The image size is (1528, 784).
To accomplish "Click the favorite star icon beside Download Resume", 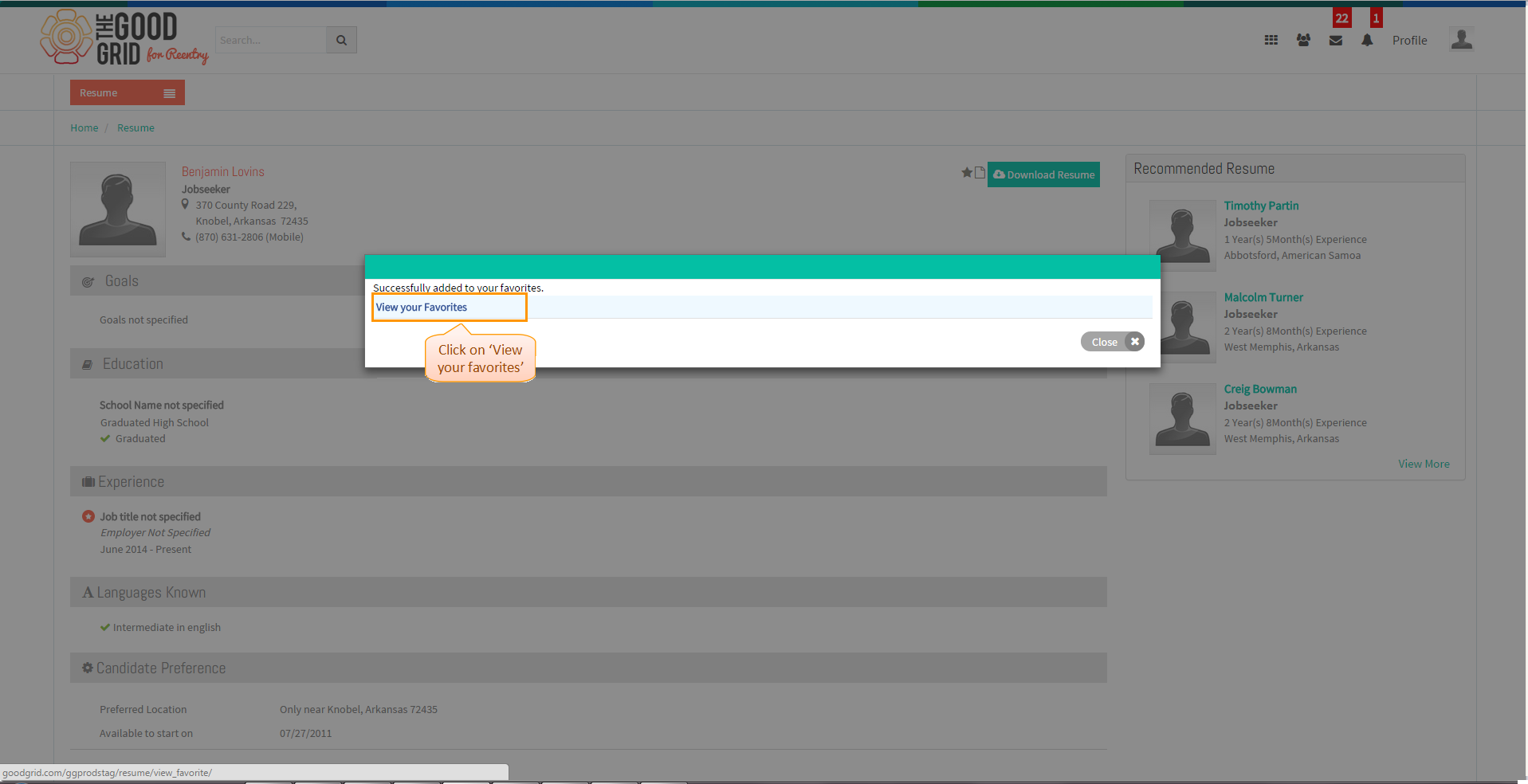I will click(x=967, y=172).
